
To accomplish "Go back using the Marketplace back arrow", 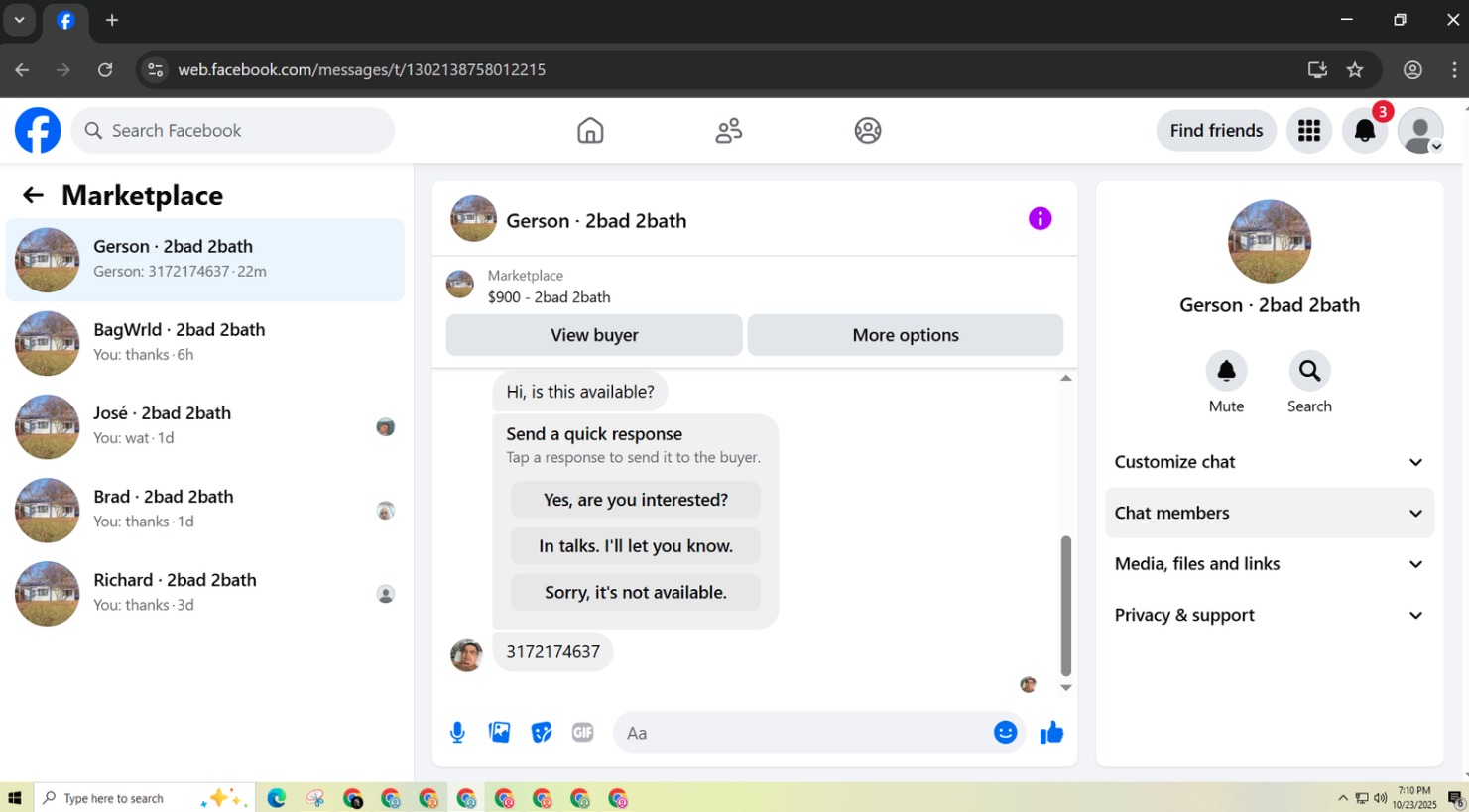I will click(x=33, y=195).
